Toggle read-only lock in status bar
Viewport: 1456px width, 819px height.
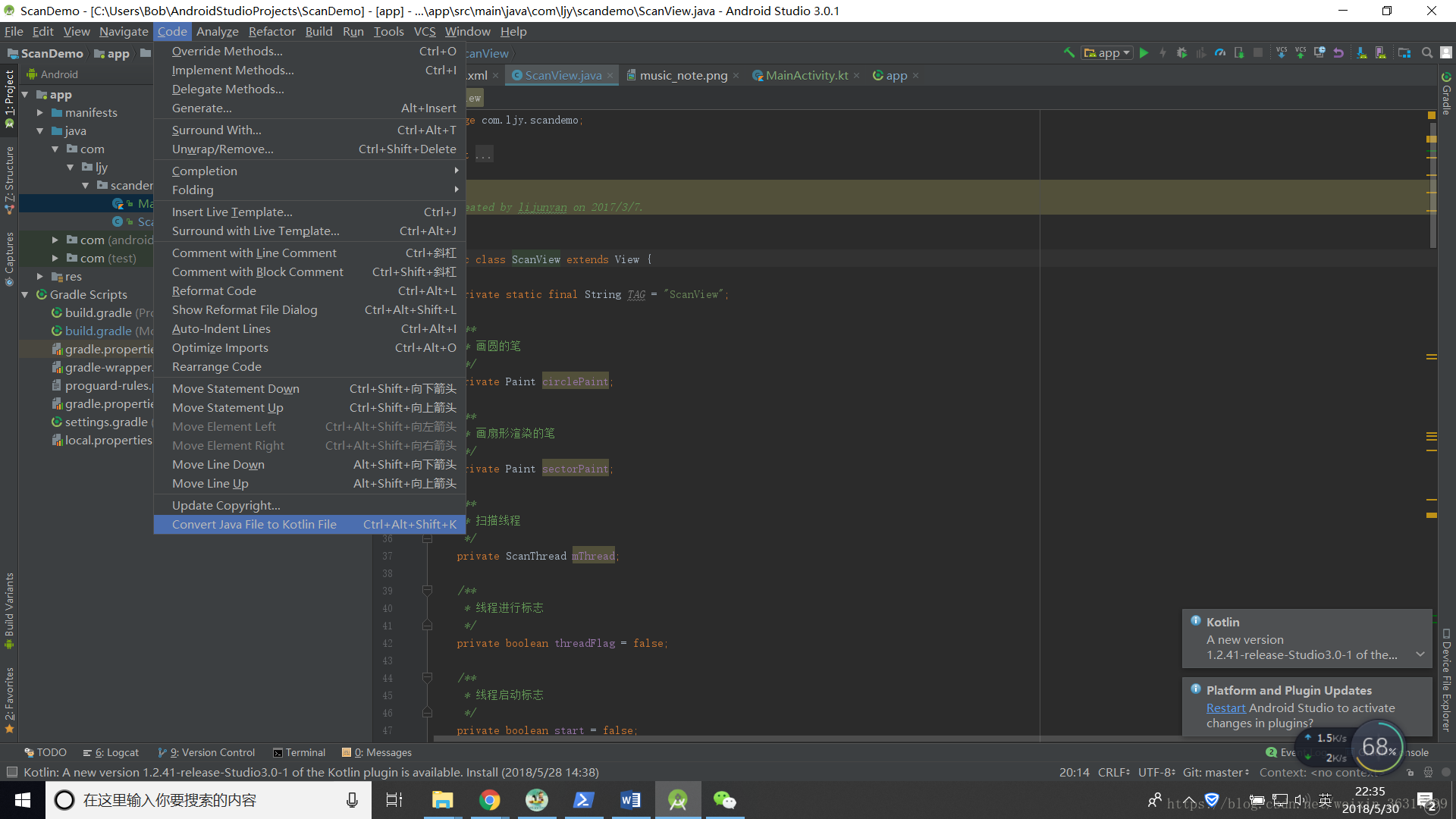pyautogui.click(x=1410, y=773)
